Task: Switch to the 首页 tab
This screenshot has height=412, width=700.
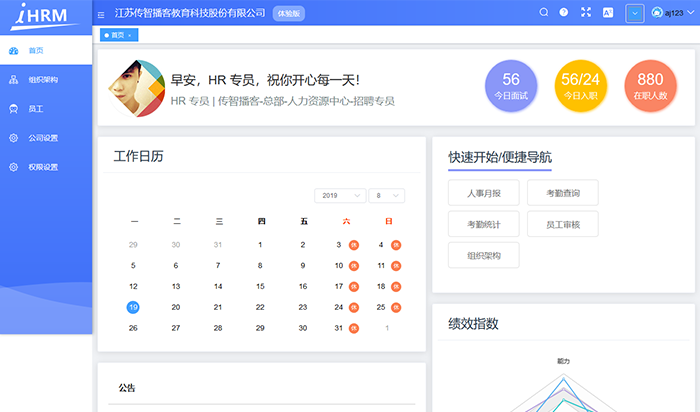Action: click(x=116, y=35)
